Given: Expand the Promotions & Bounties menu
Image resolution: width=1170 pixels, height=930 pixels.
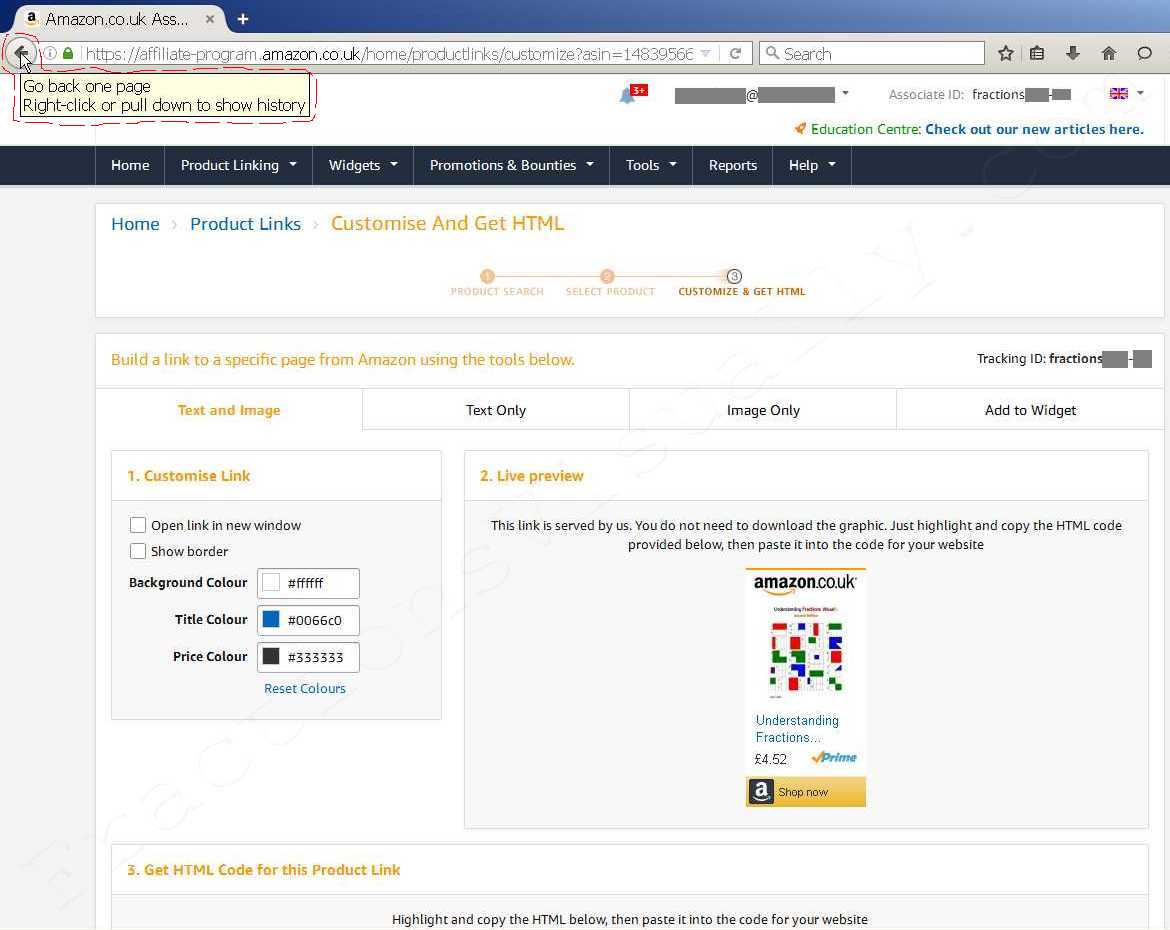Looking at the screenshot, I should click(511, 165).
